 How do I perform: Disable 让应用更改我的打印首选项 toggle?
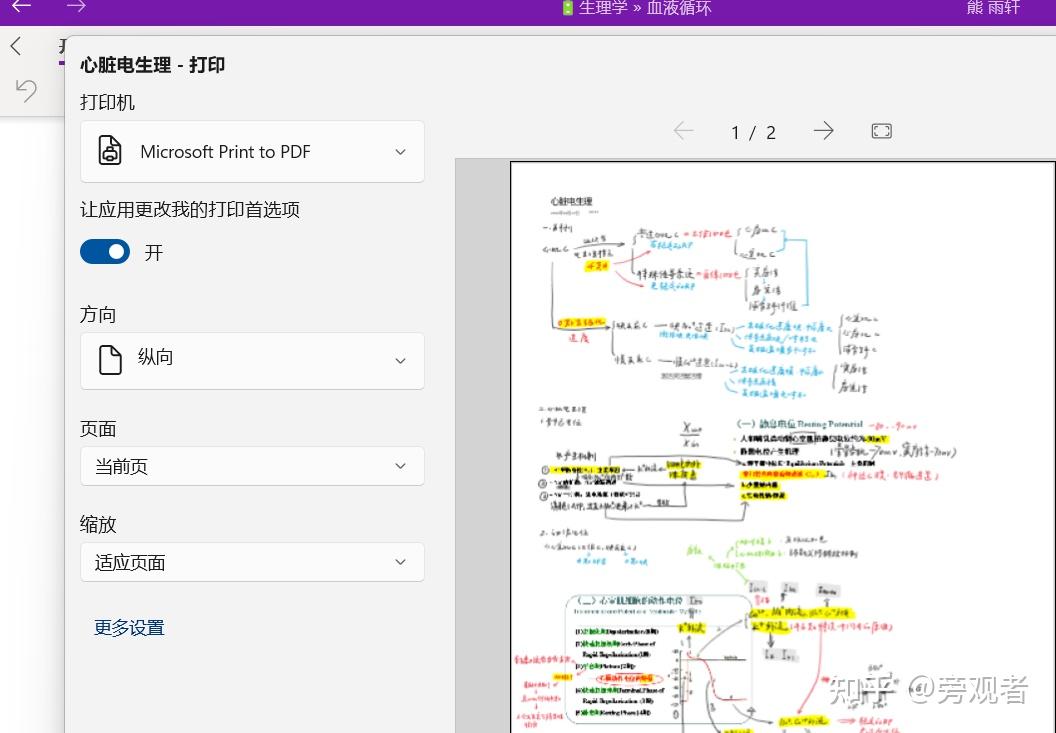pyautogui.click(x=105, y=251)
